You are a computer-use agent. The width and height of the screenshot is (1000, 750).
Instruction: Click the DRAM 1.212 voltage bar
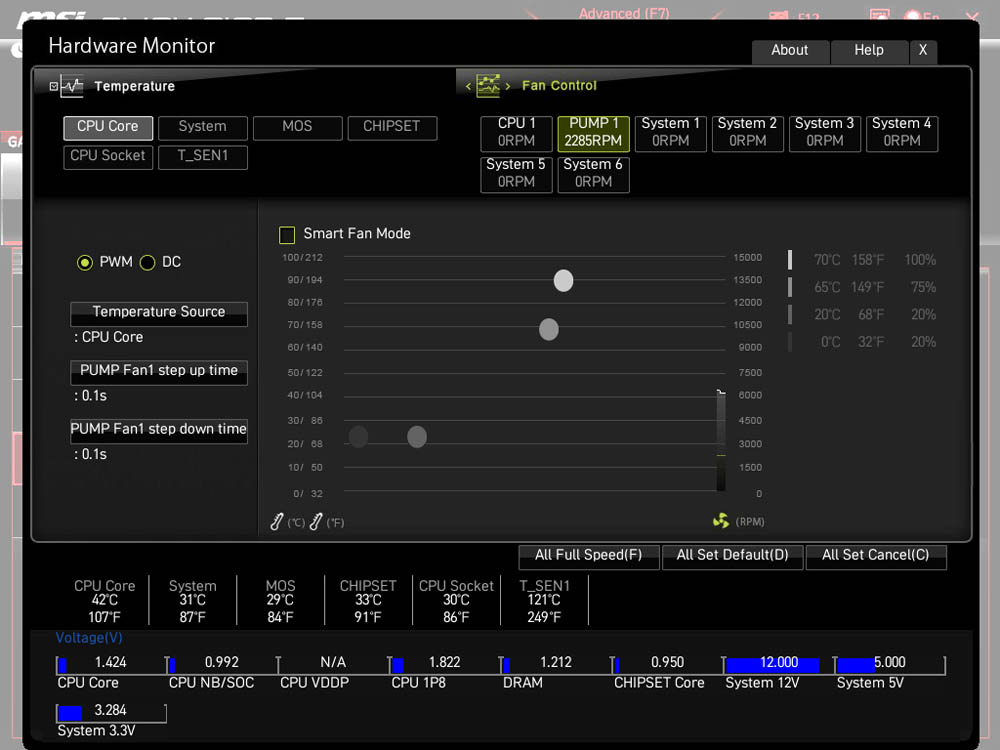pos(555,665)
